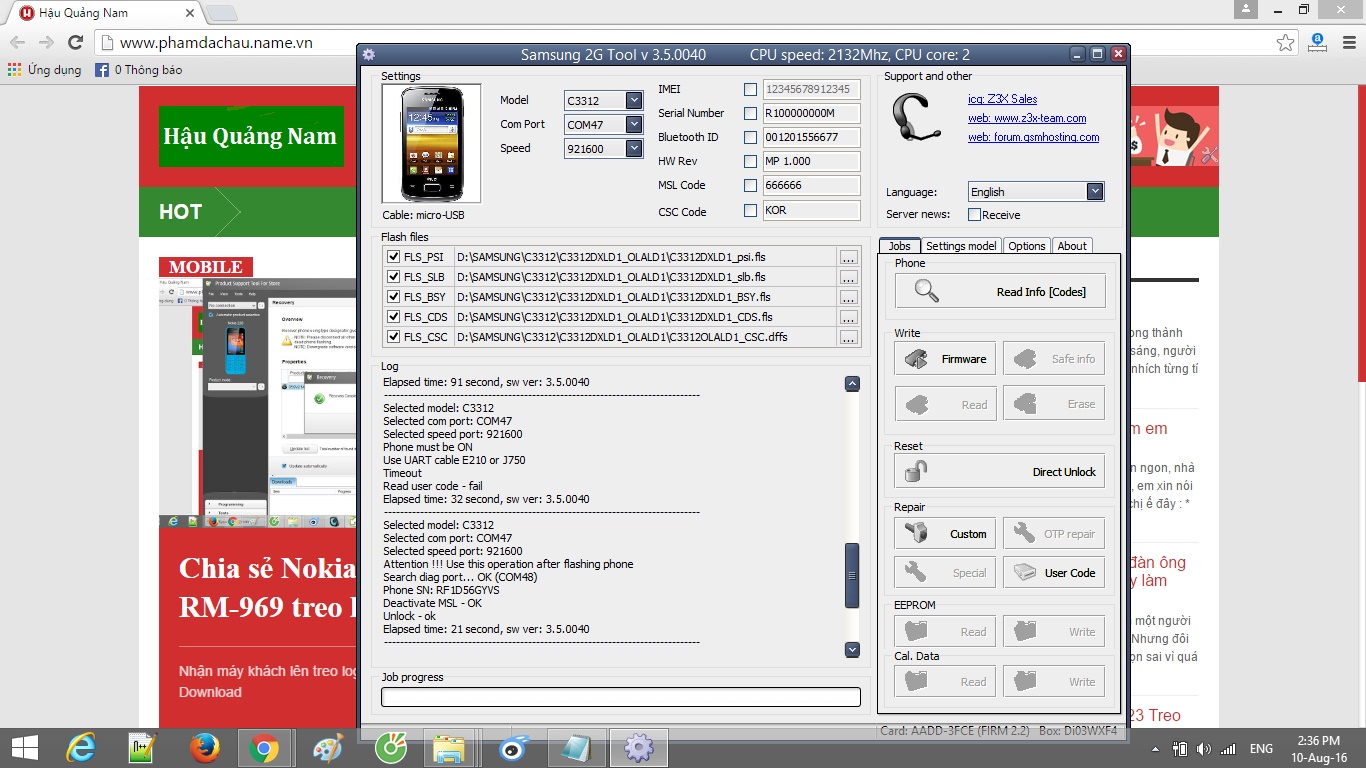Toggle the HW Rev checkbox
1366x768 pixels.
tap(750, 161)
